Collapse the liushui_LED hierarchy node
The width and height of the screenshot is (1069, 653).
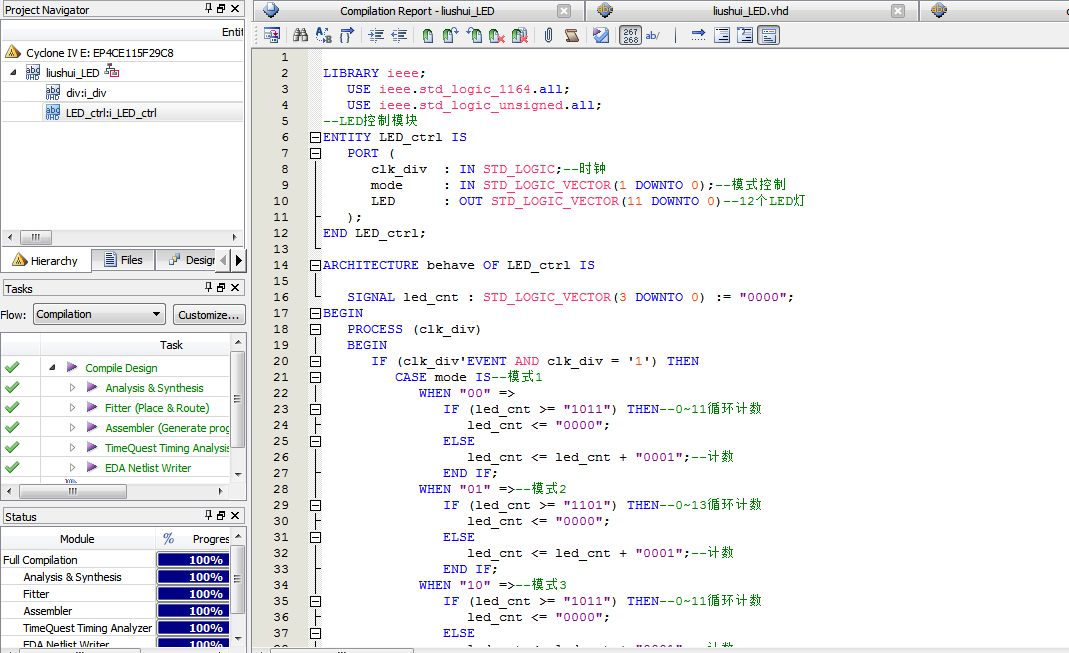[x=13, y=73]
